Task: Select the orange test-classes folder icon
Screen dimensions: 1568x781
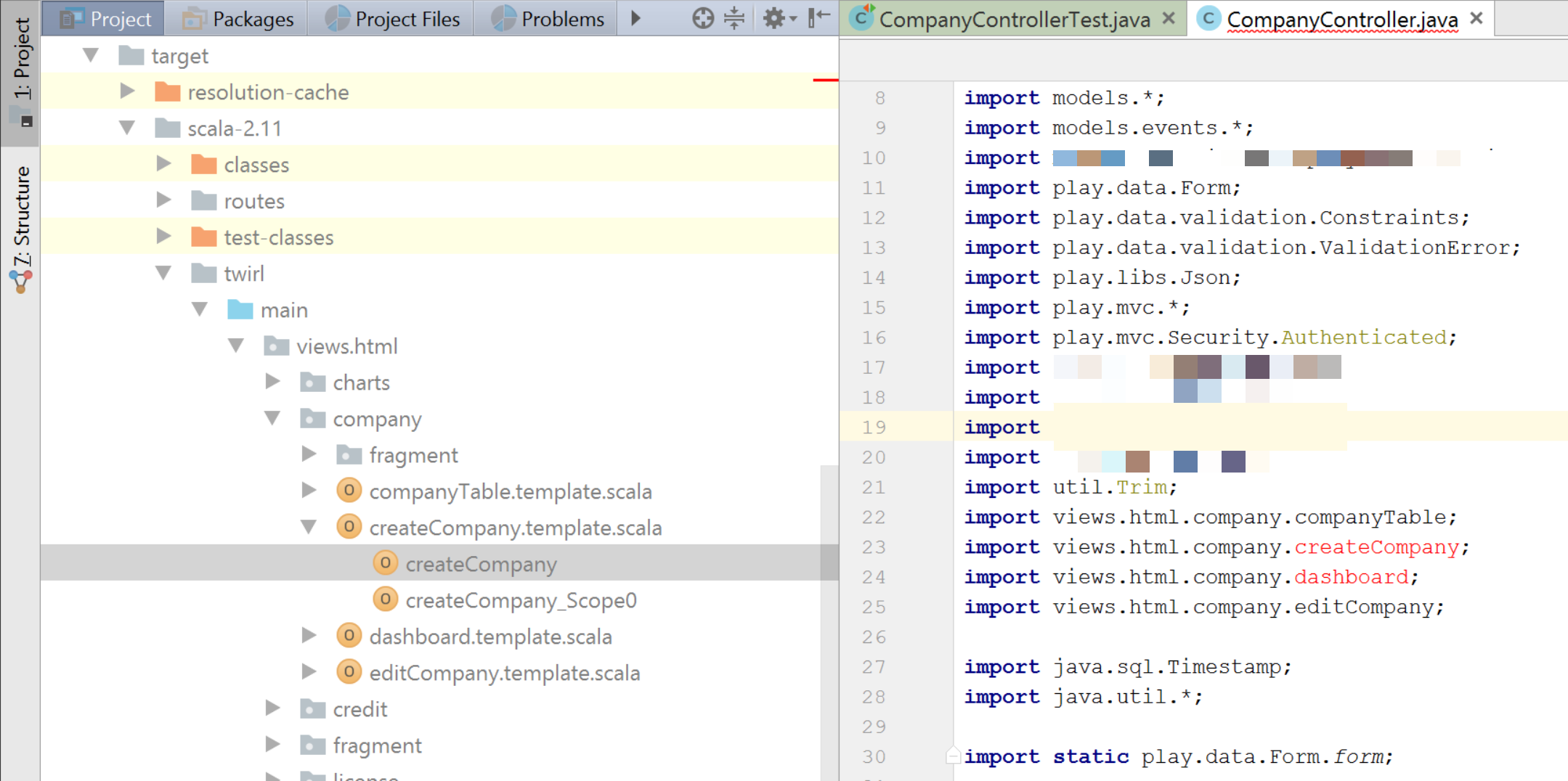Action: pyautogui.click(x=203, y=237)
